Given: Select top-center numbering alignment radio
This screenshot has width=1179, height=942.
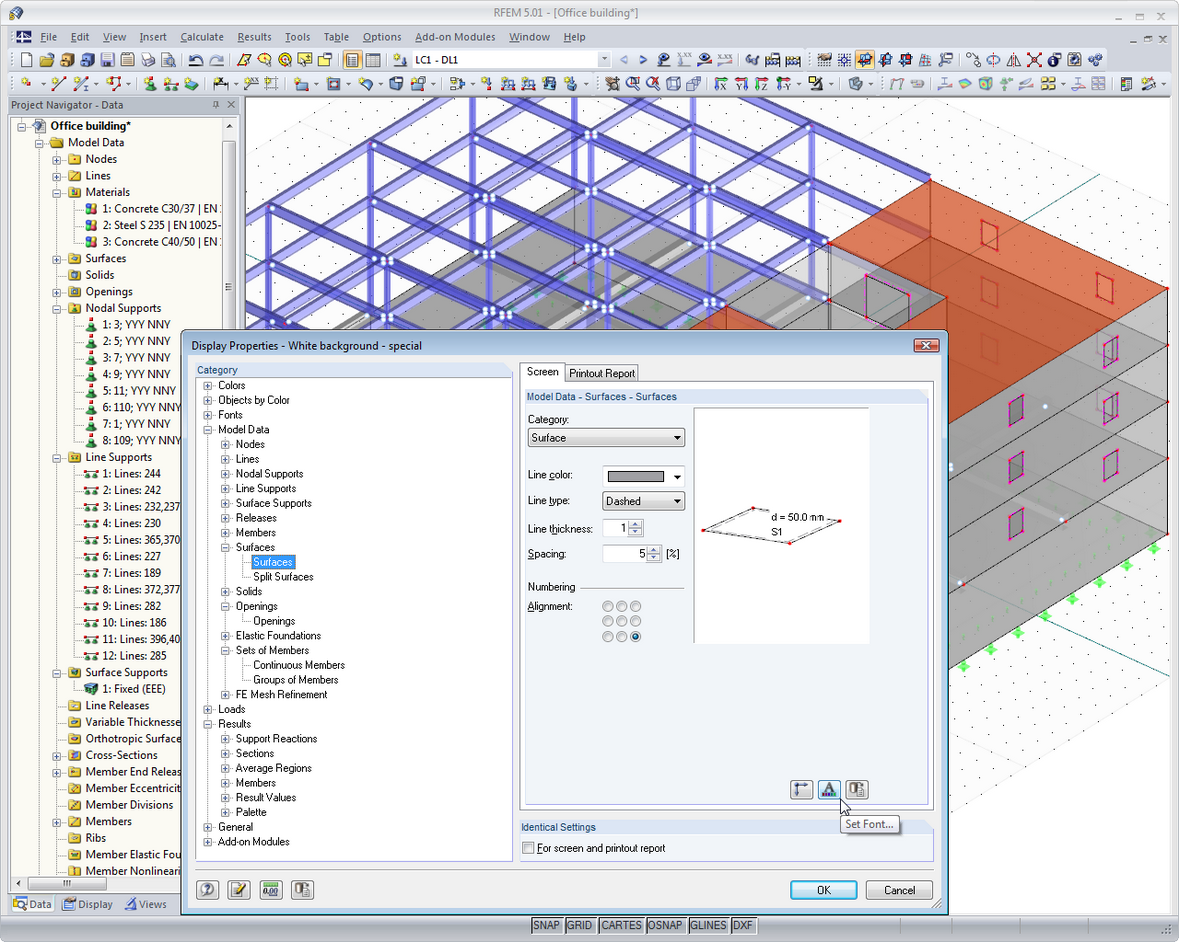Looking at the screenshot, I should pyautogui.click(x=622, y=606).
